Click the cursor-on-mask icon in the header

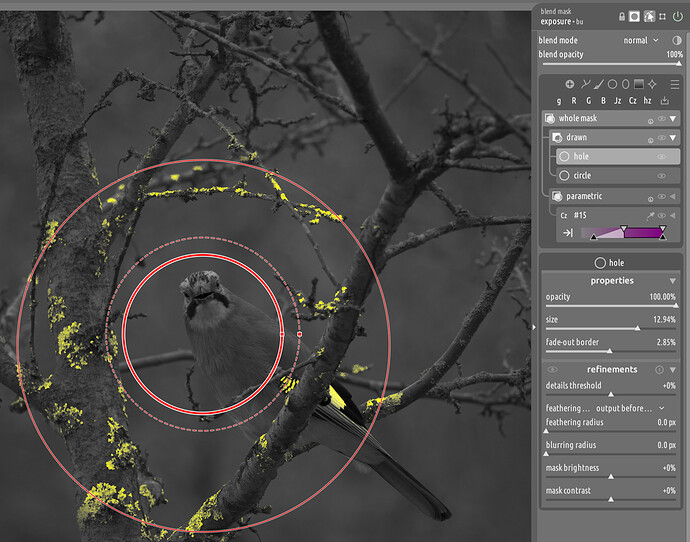click(649, 17)
